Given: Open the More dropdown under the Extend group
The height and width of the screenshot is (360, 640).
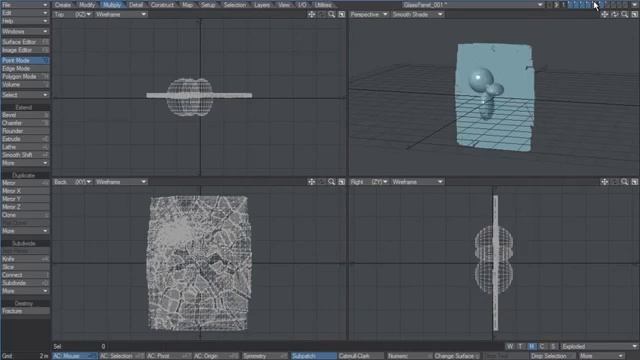Looking at the screenshot, I should tap(25, 163).
